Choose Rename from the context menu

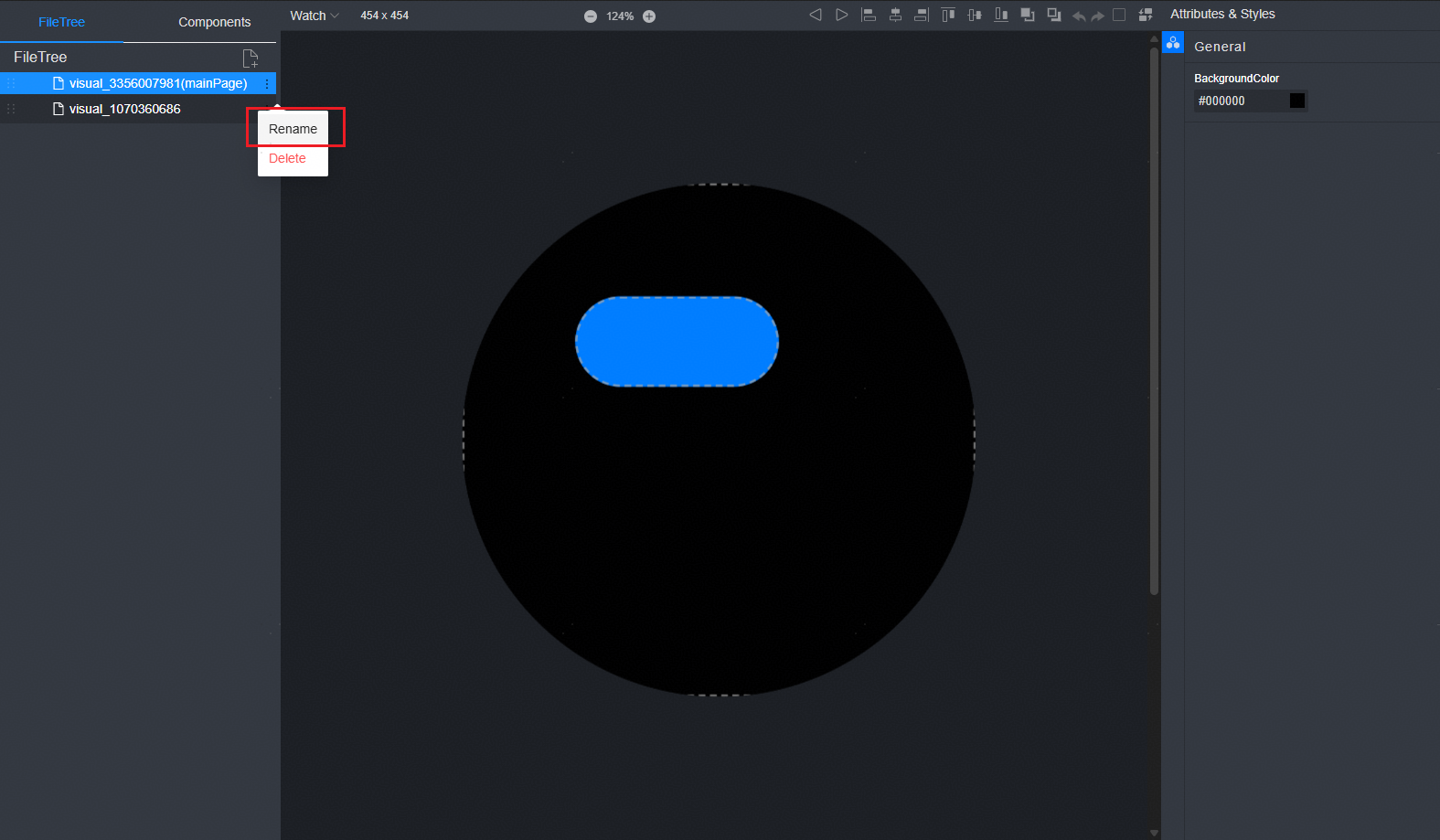(293, 129)
